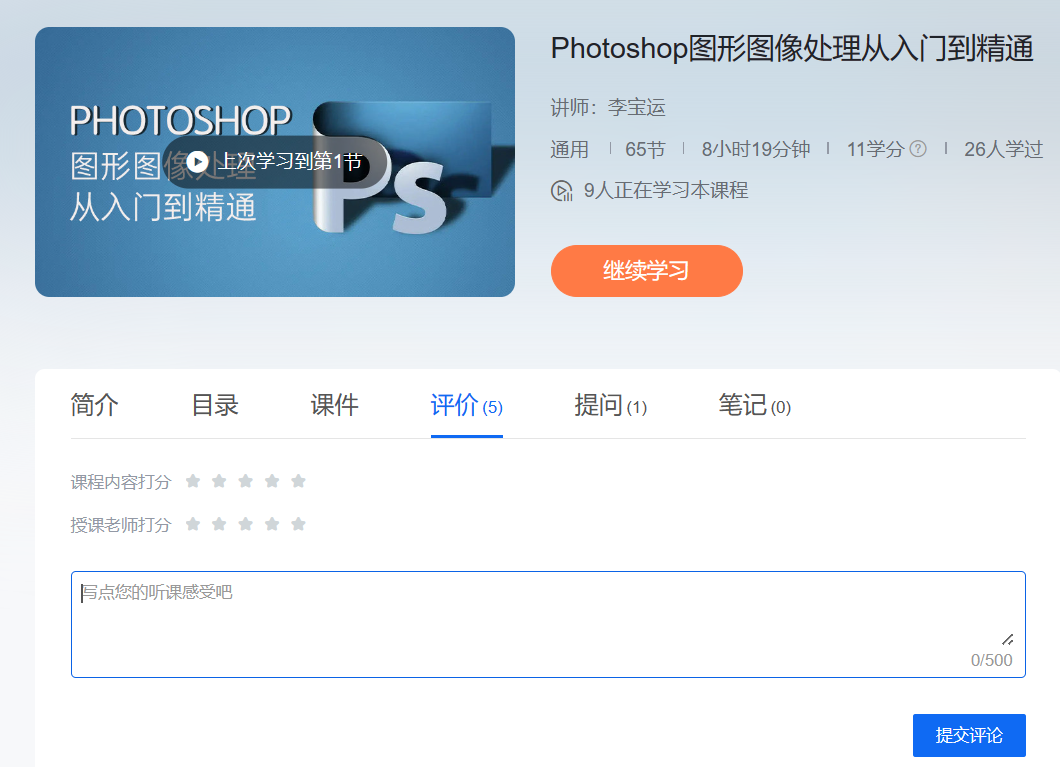
Task: Give the teacher a five-star rating
Action: click(x=298, y=524)
